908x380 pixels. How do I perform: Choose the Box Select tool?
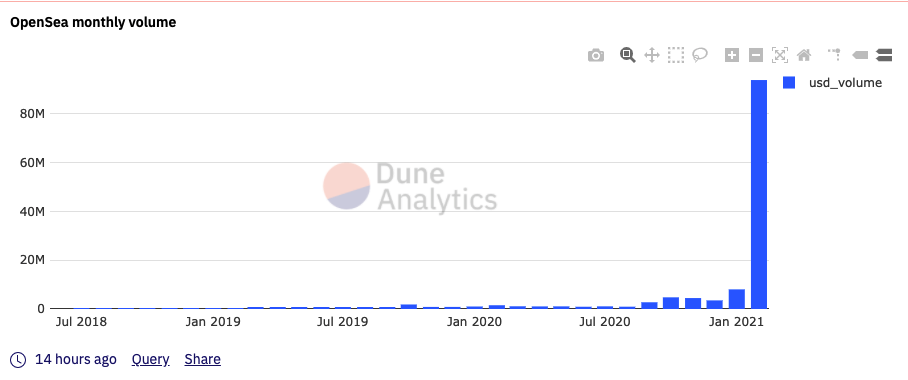point(676,56)
